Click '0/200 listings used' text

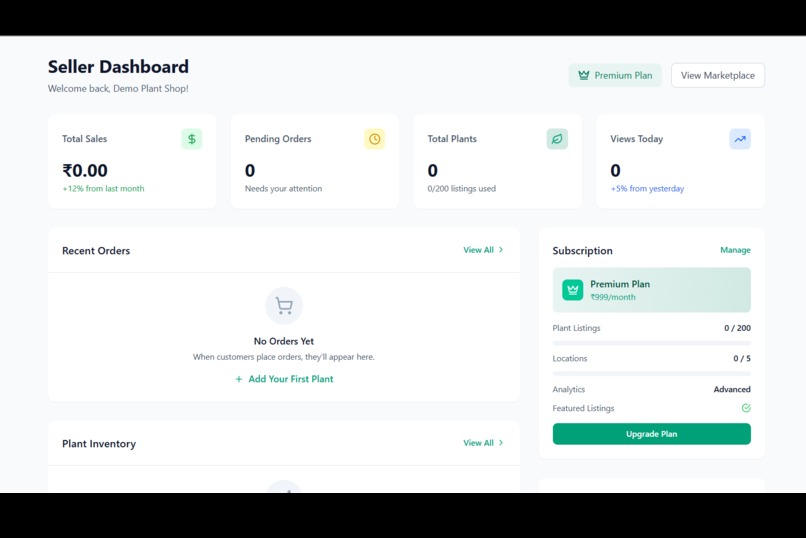tap(462, 189)
